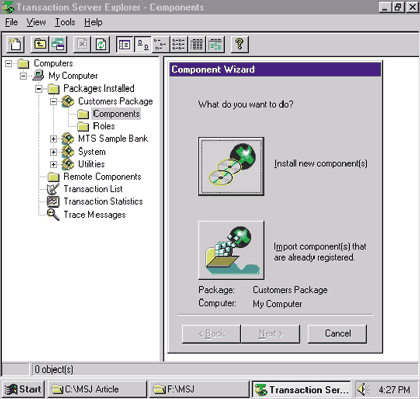Expand the MTS Sample Bank package

(x=53, y=139)
